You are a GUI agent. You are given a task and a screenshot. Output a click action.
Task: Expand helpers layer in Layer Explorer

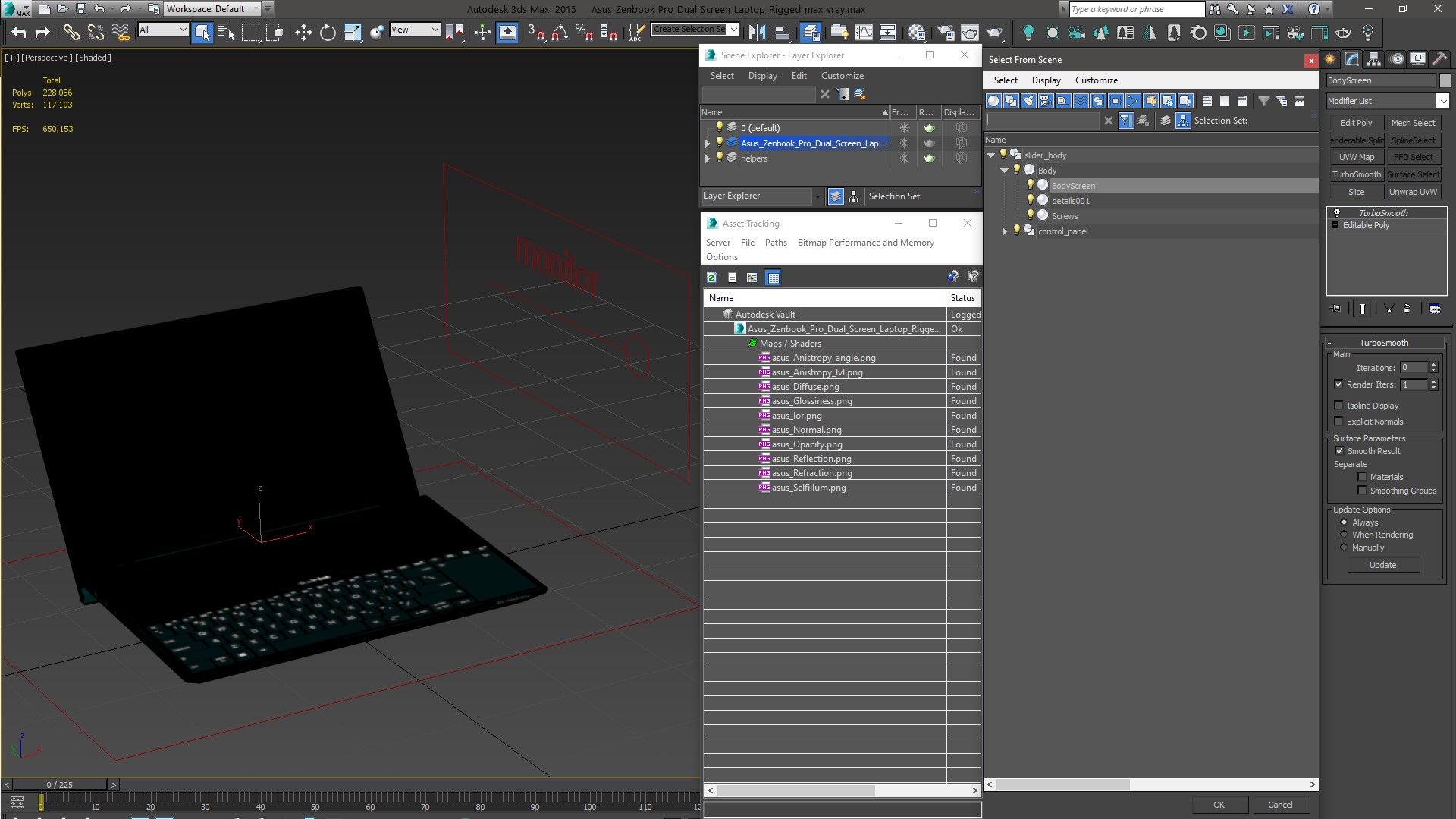point(708,158)
